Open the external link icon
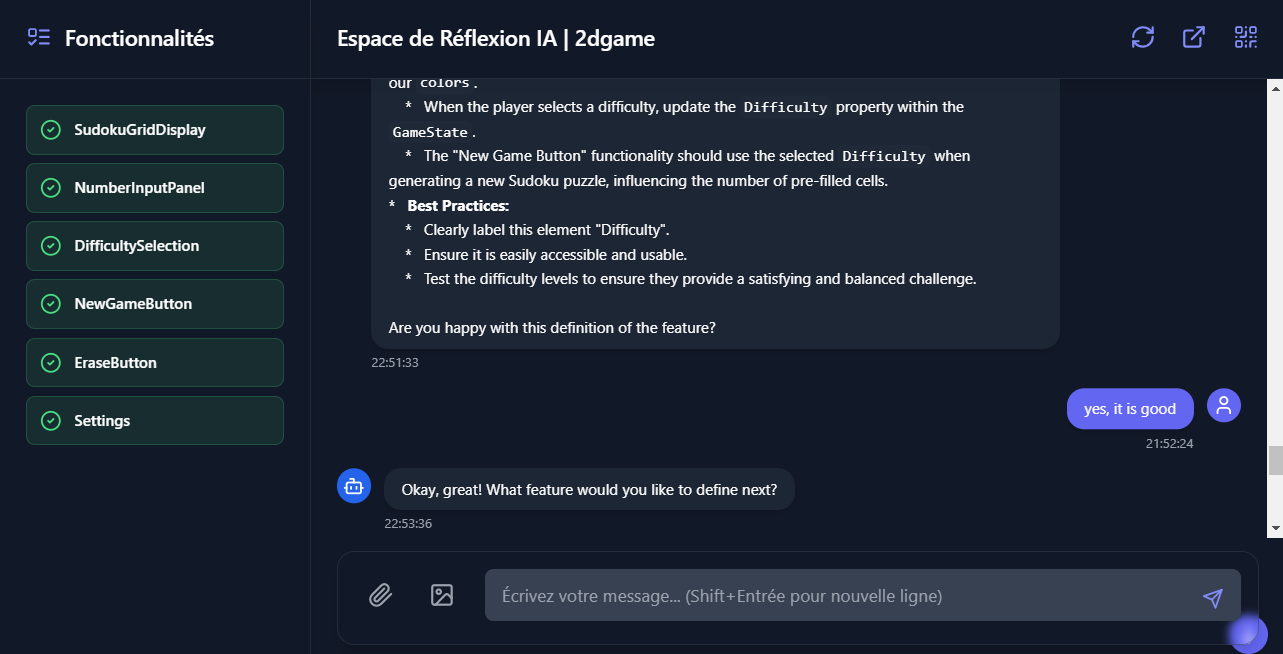Screen dimensions: 1283x654 (x=1193, y=38)
